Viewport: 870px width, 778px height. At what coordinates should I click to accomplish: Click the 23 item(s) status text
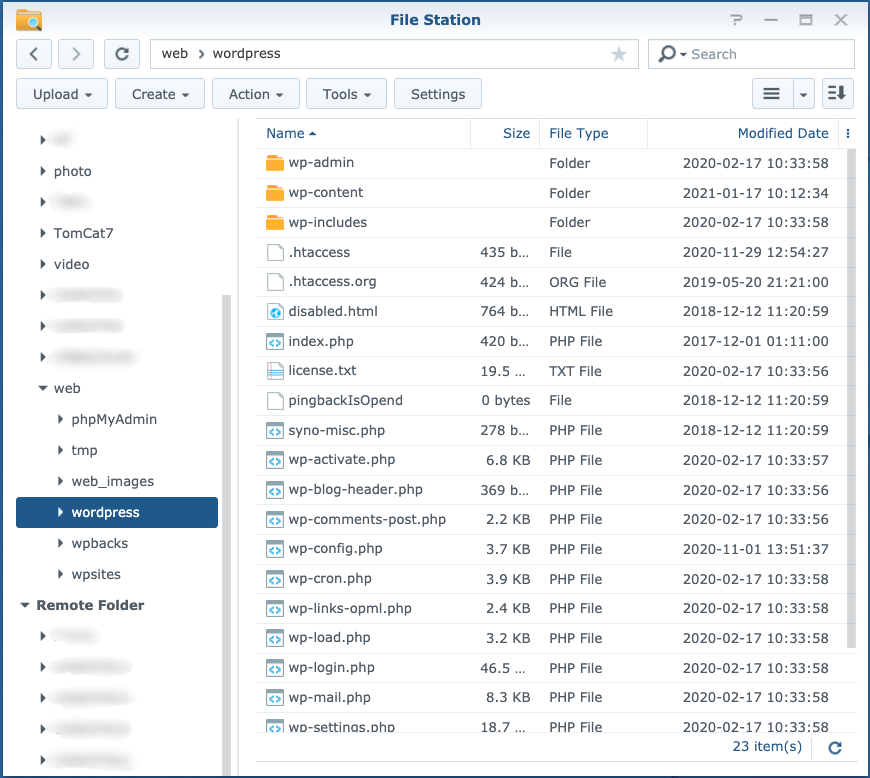767,746
